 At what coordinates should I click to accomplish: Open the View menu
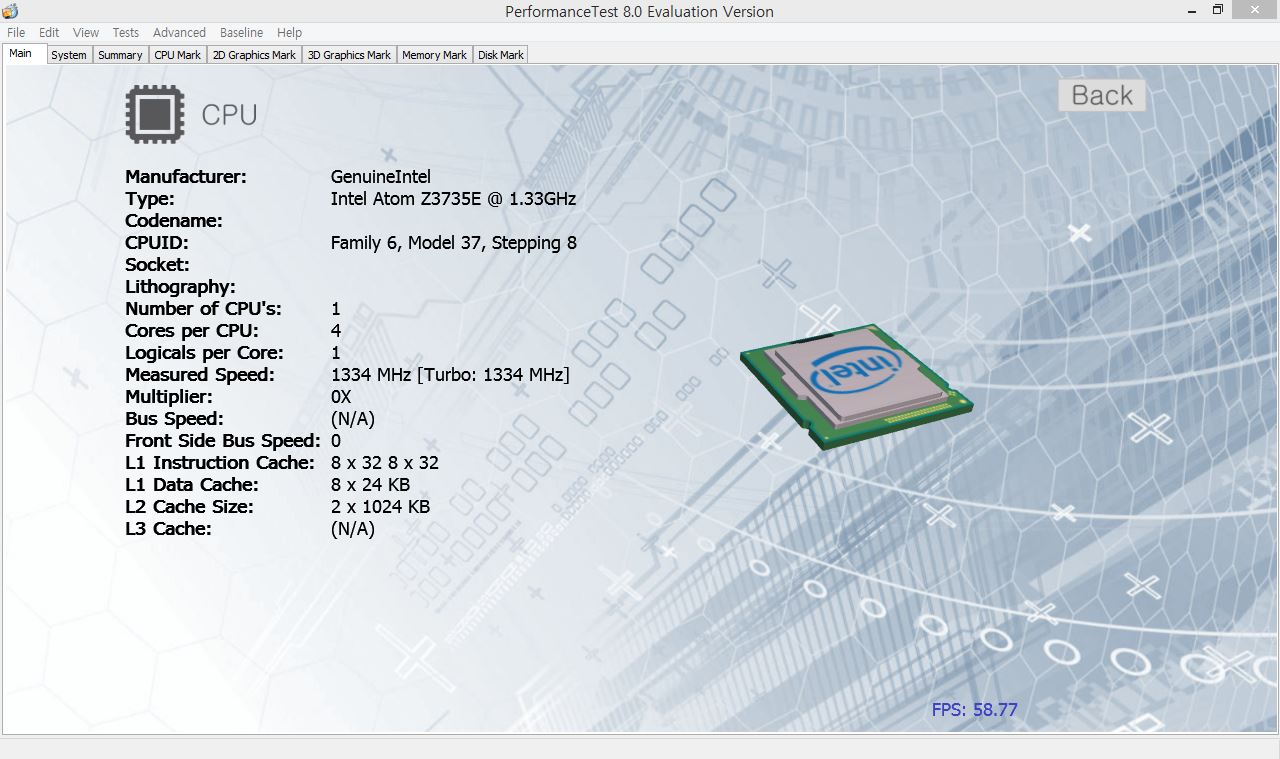point(86,32)
